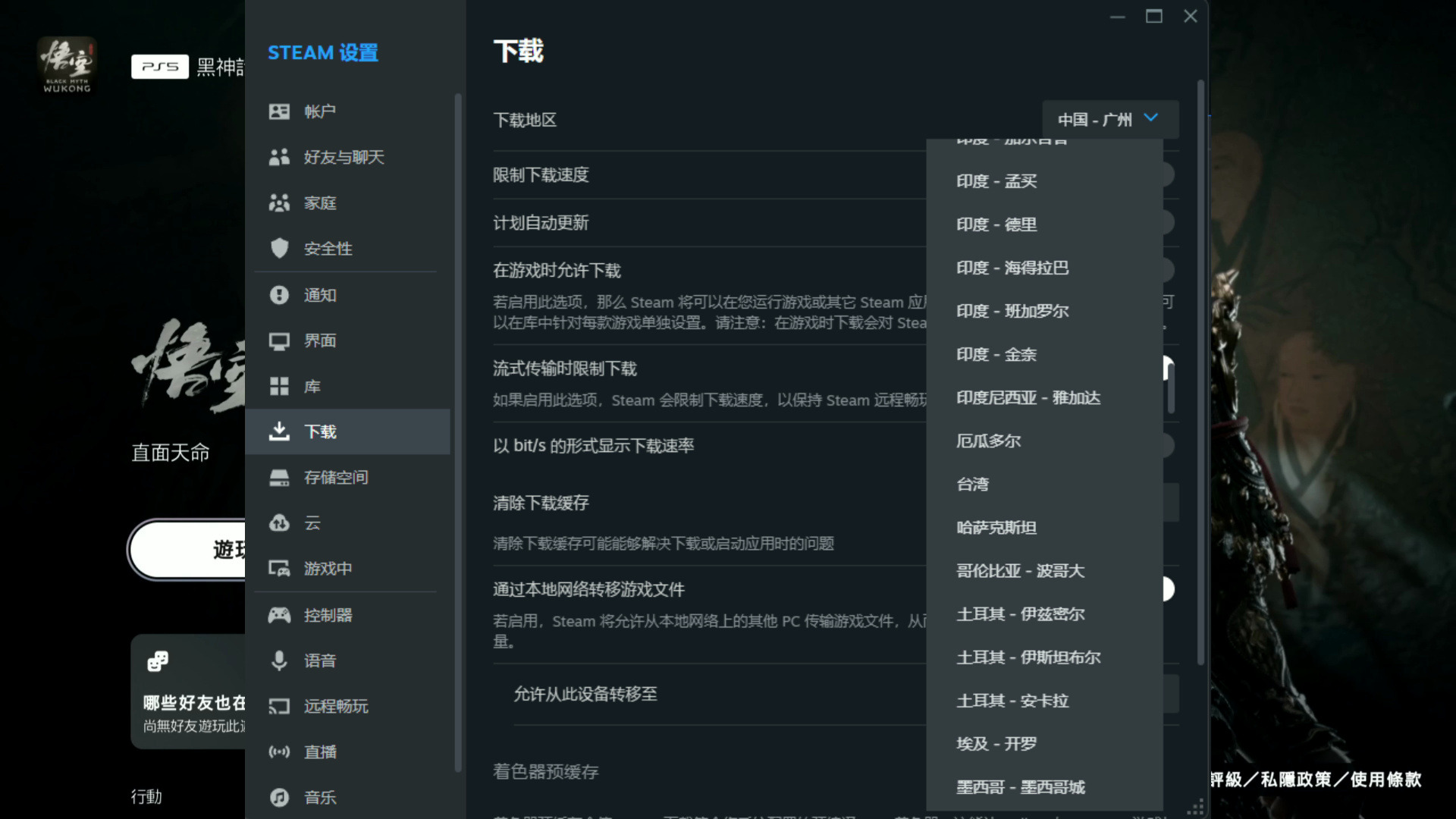Viewport: 1456px width, 819px height.
Task: Click the family (家庭) icon
Action: tap(279, 202)
